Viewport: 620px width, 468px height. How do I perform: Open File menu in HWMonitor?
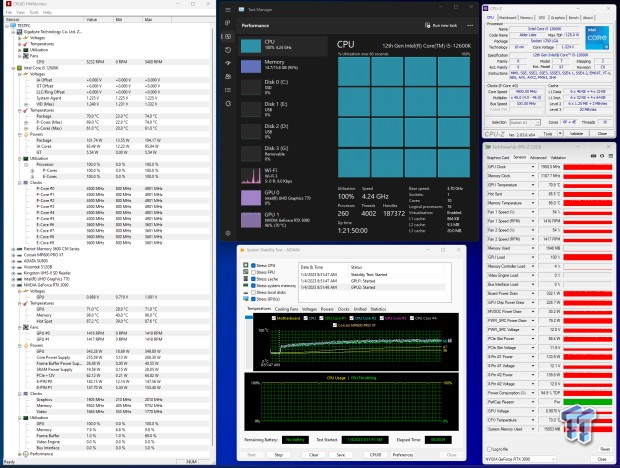[8, 12]
